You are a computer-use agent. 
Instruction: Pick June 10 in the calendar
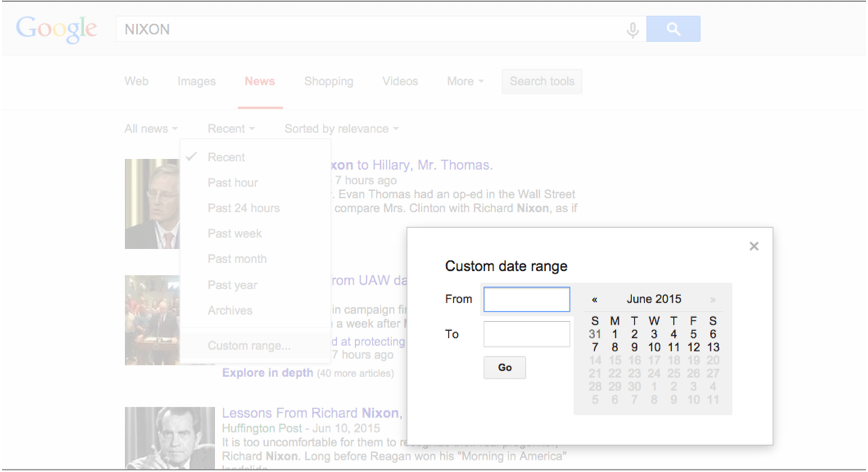654,347
